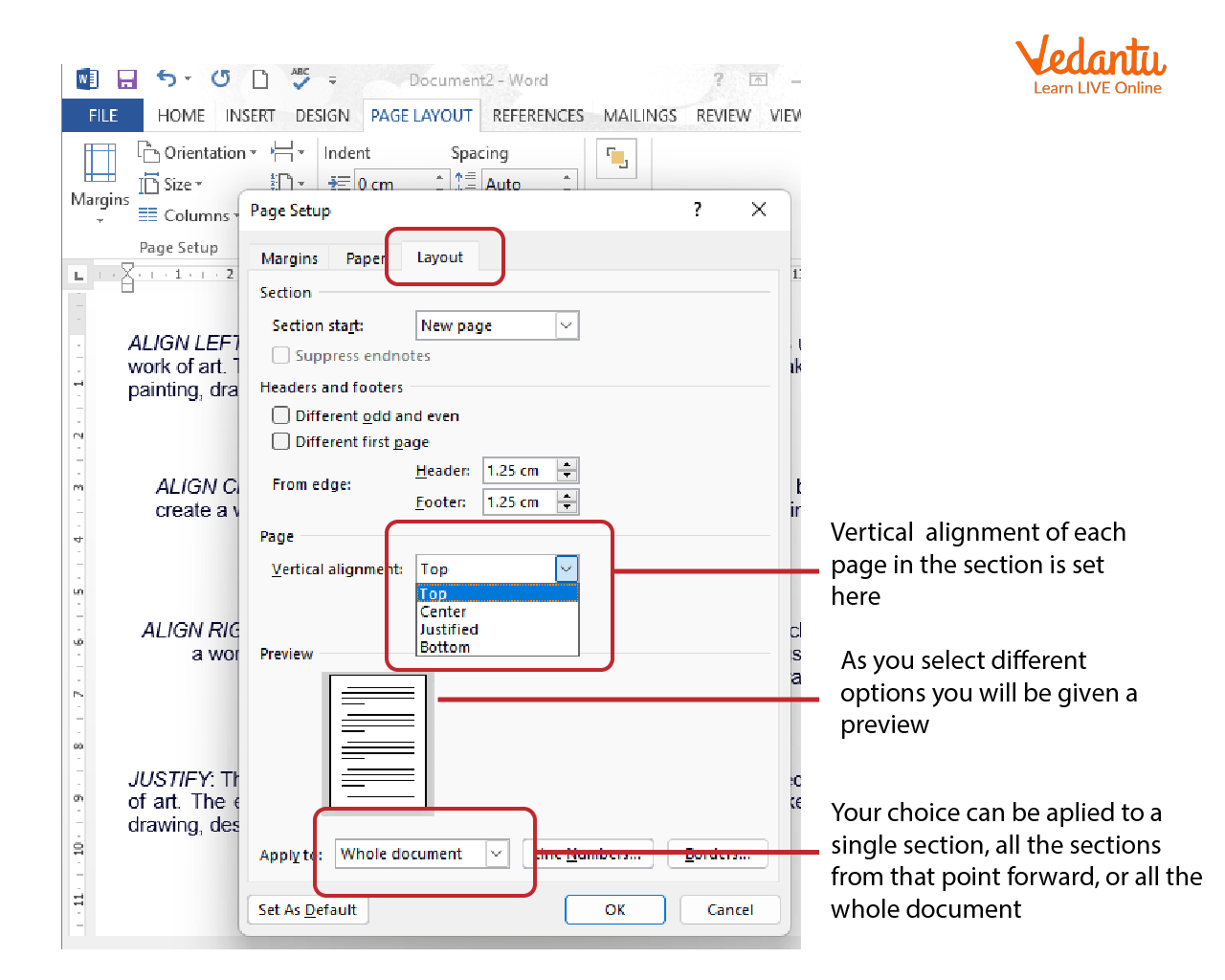1225x980 pixels.
Task: Switch to the Margins tab in dialog
Action: pos(289,258)
